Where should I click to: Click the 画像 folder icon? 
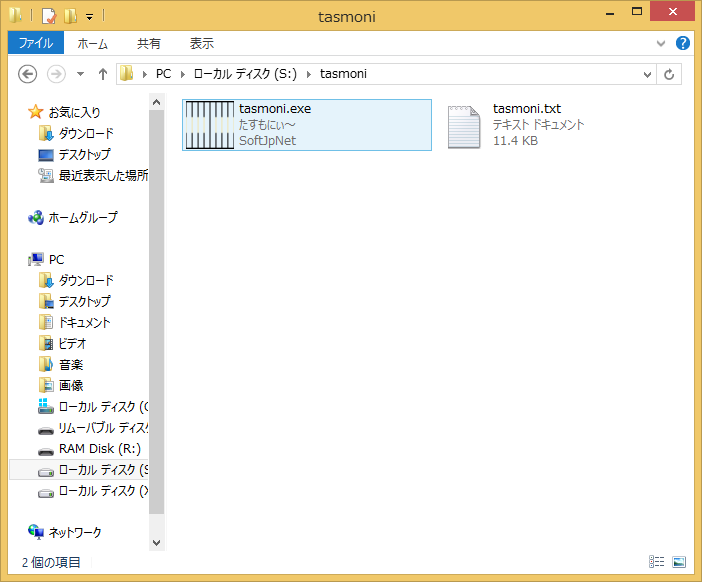pos(46,385)
